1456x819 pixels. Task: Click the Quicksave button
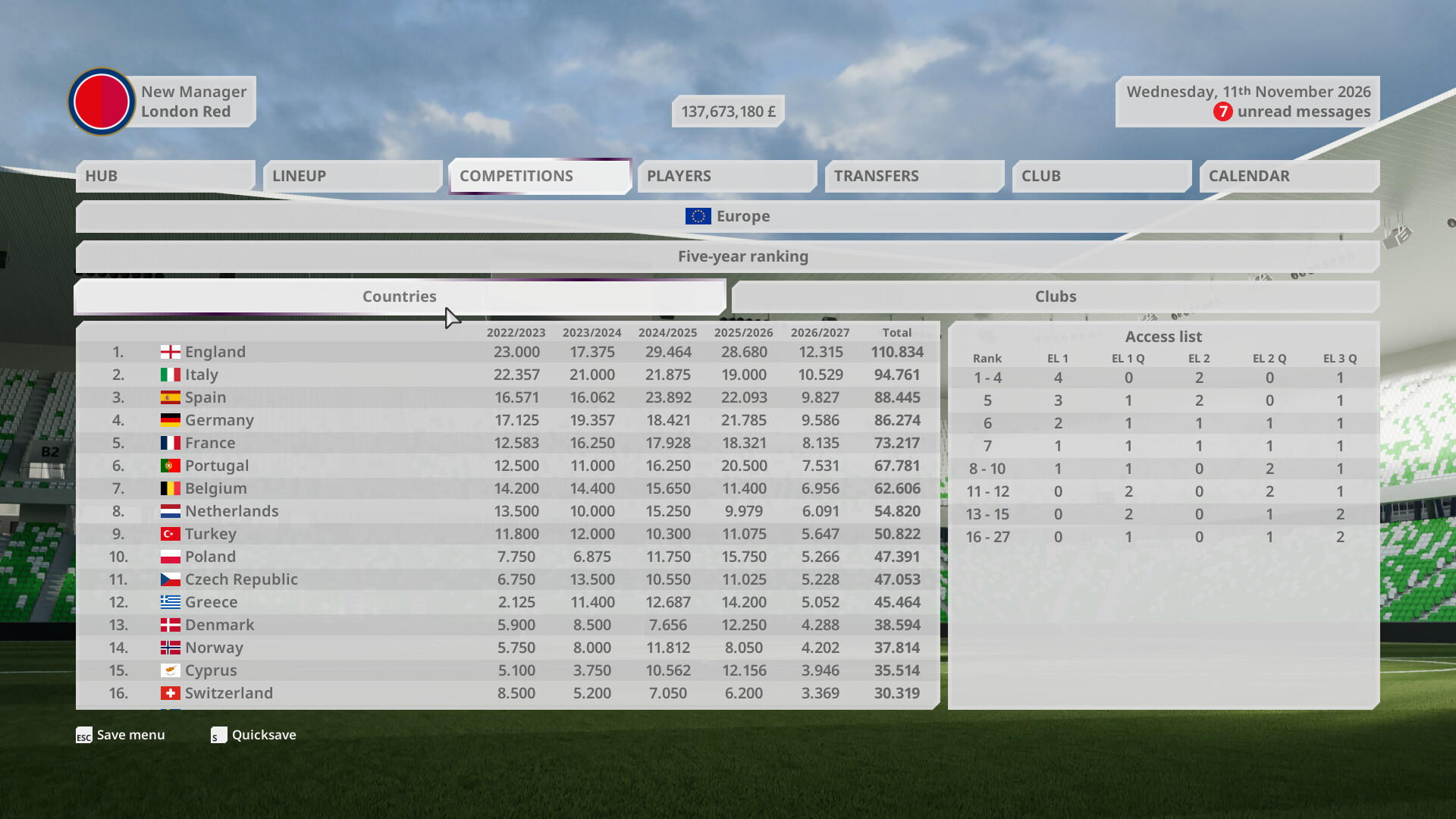(253, 736)
